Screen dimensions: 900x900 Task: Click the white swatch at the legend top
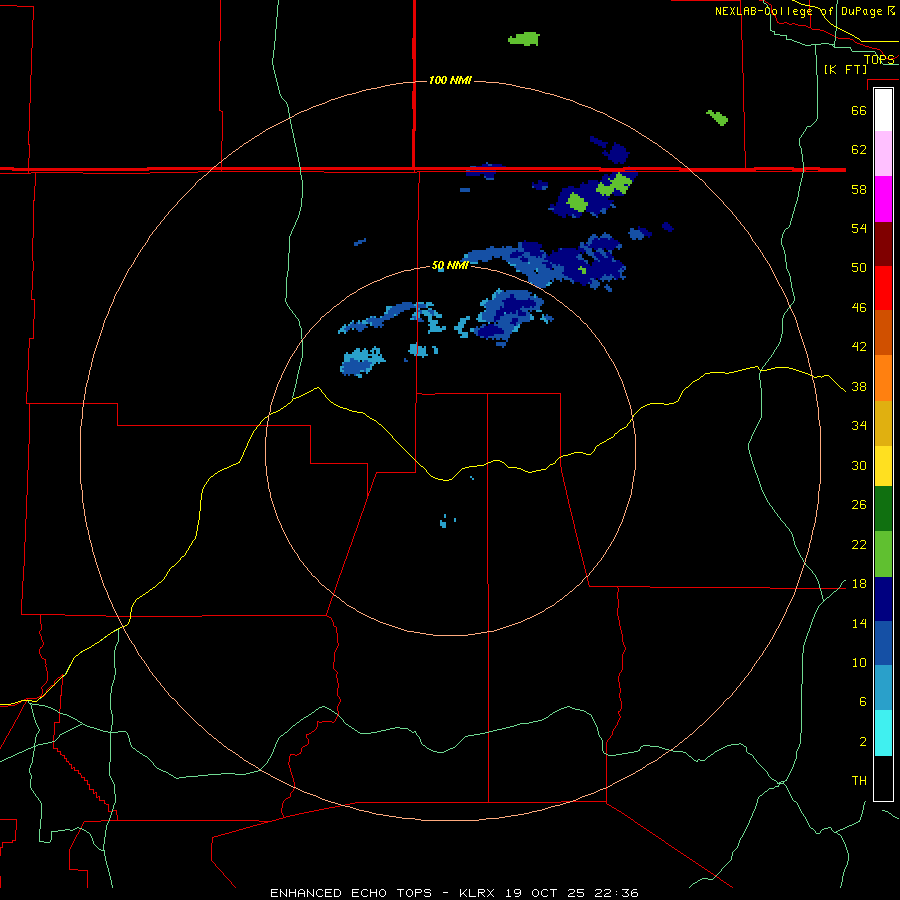tap(883, 110)
